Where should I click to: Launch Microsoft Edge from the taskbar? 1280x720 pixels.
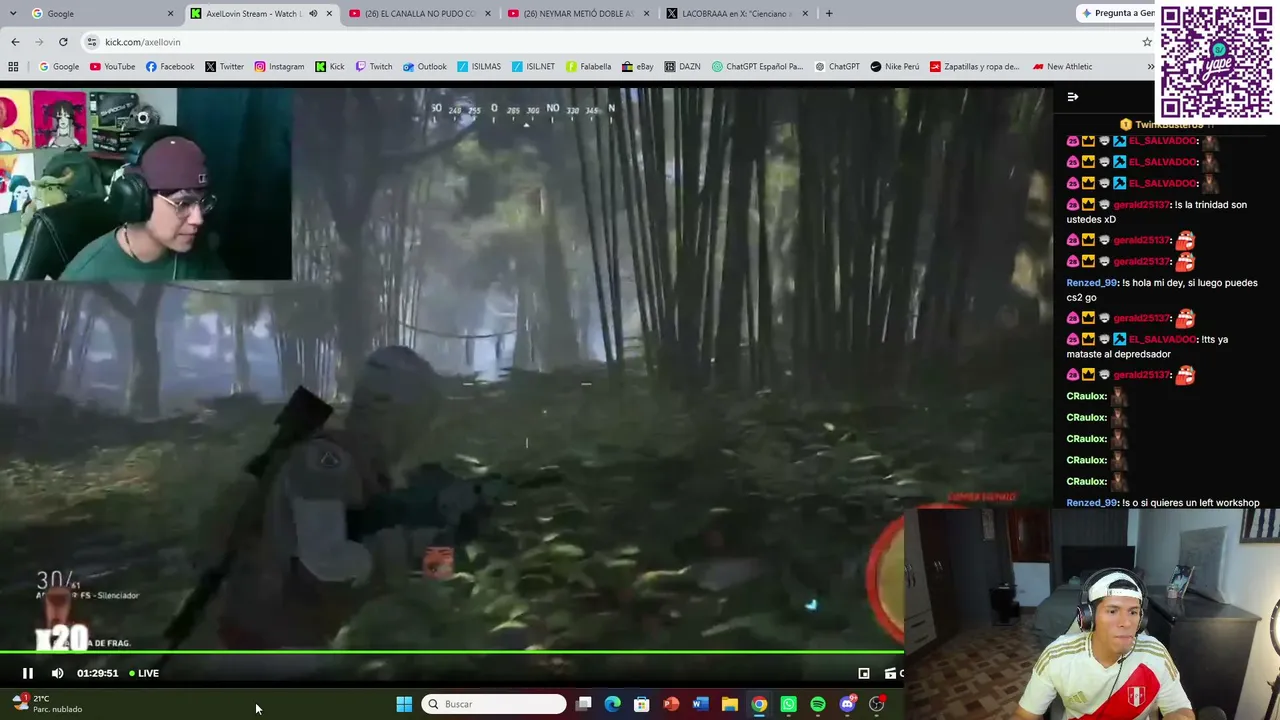(613, 704)
